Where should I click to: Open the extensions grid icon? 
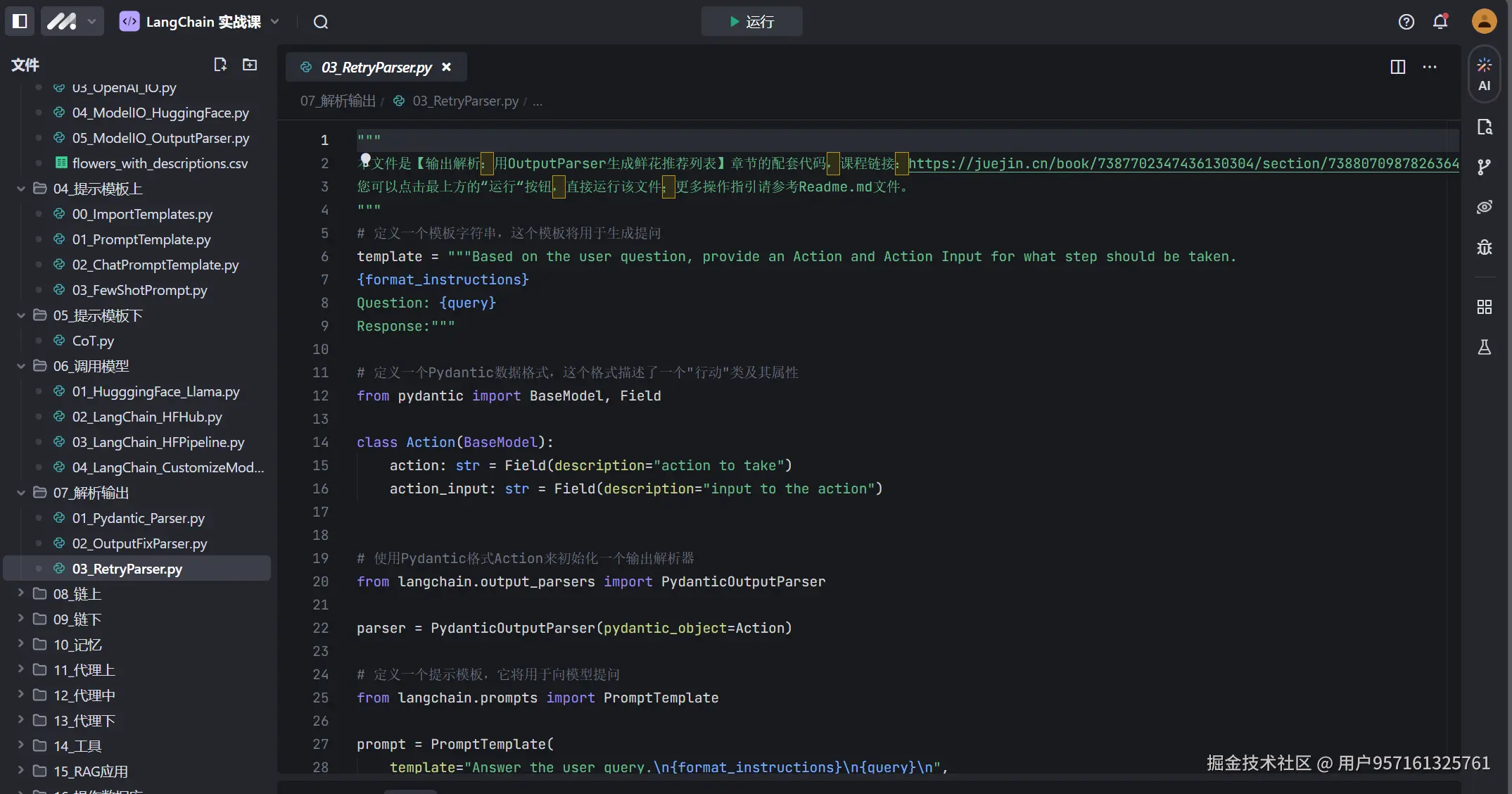1484,307
